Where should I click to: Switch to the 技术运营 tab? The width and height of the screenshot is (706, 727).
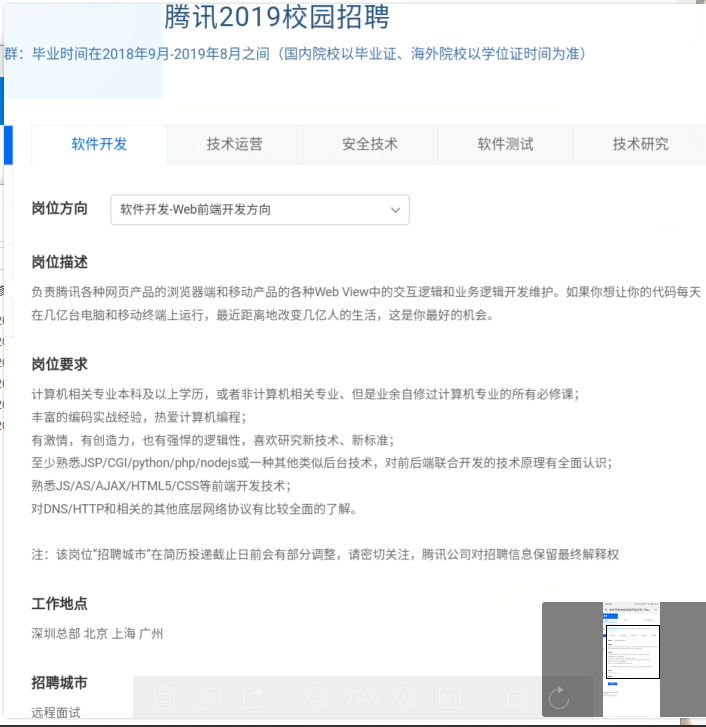[235, 144]
